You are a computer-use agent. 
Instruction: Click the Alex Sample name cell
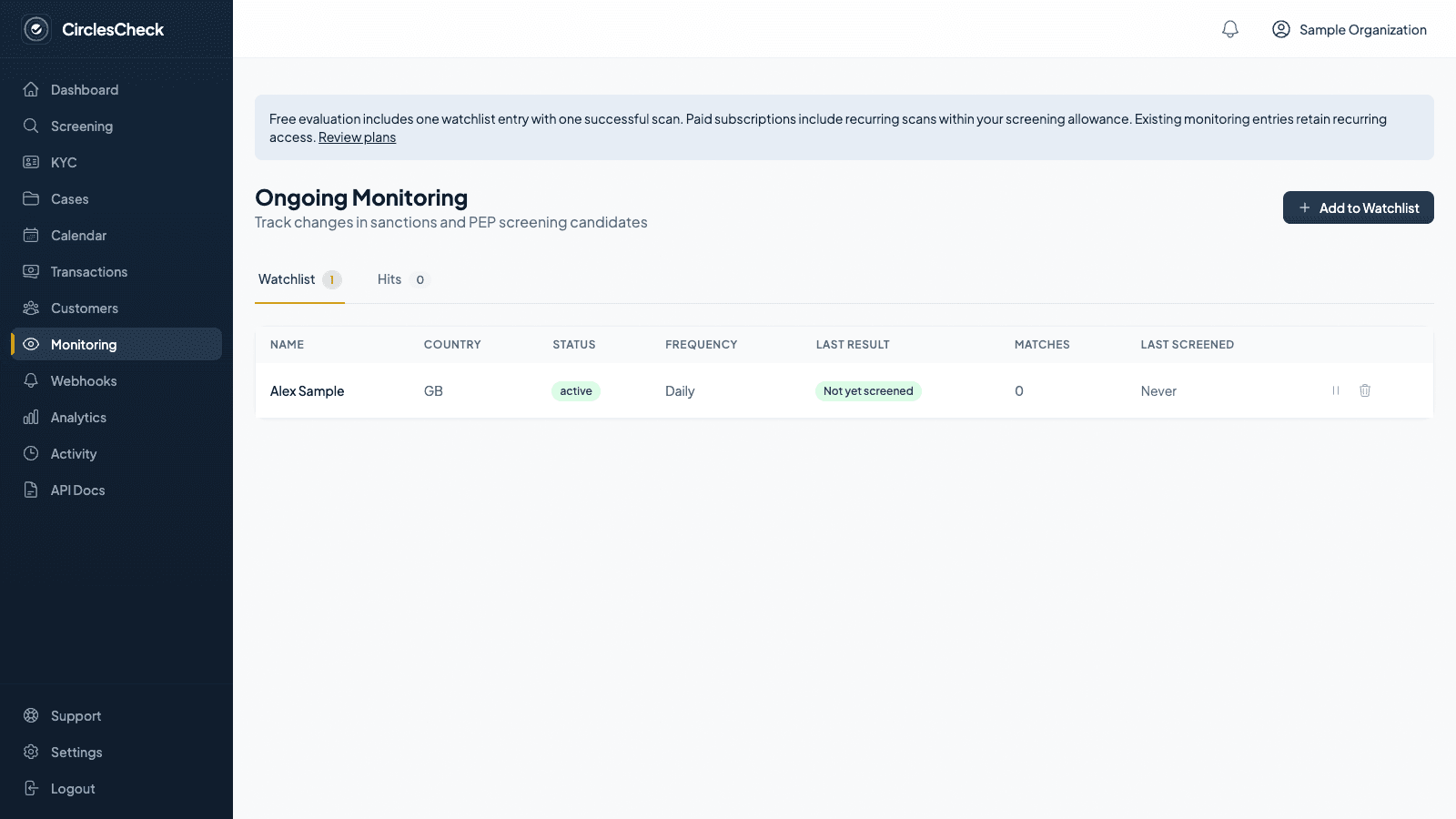(x=307, y=391)
